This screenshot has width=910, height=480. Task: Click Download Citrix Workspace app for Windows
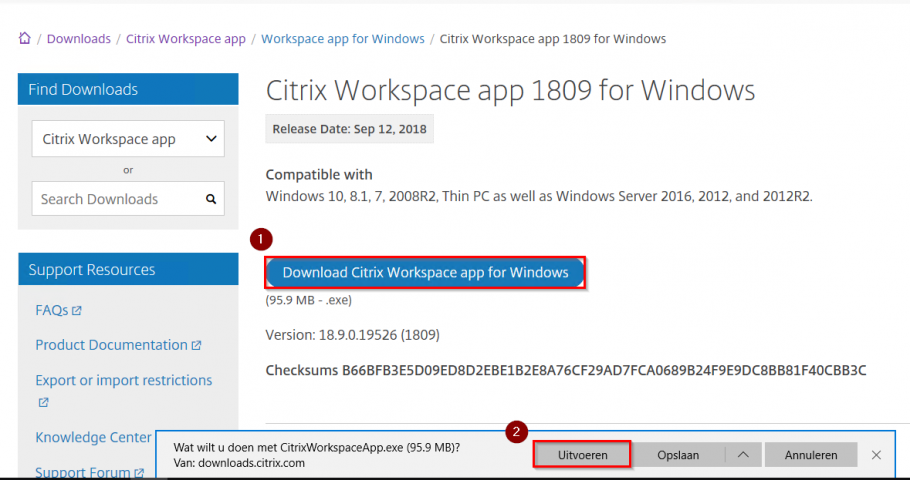click(x=425, y=272)
